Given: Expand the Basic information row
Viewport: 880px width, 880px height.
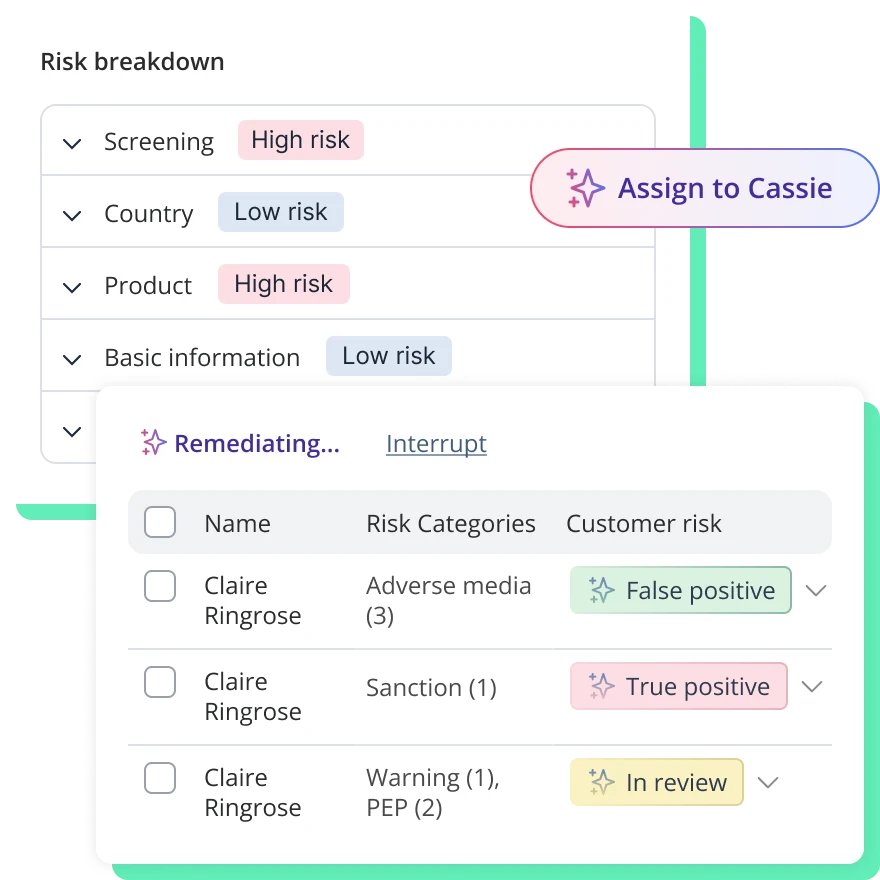Looking at the screenshot, I should pyautogui.click(x=72, y=359).
